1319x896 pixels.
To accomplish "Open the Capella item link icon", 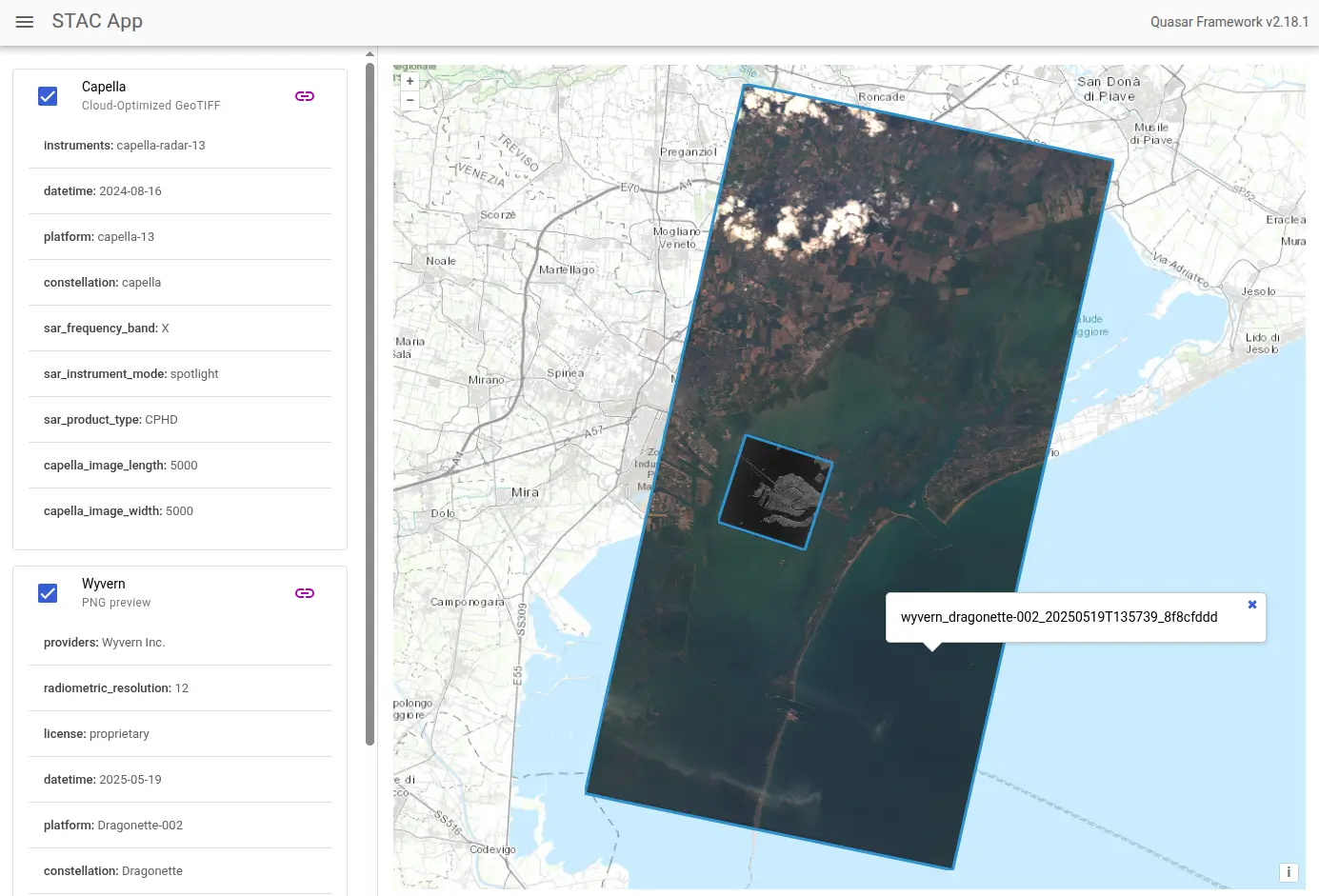I will [x=305, y=96].
